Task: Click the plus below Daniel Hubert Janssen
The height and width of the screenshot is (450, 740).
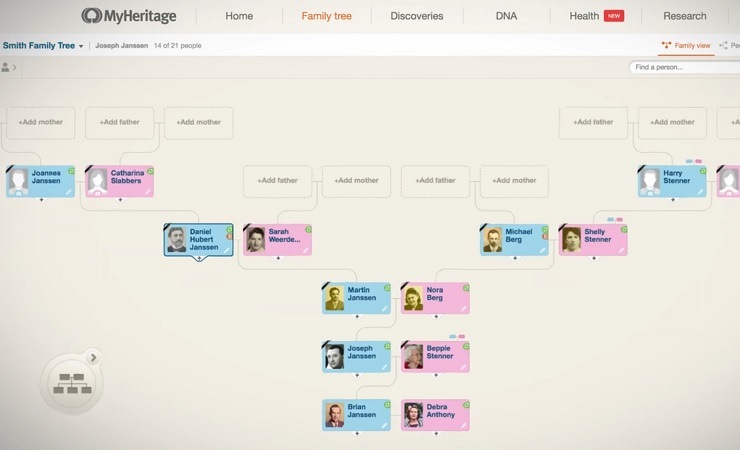Action: click(x=200, y=258)
